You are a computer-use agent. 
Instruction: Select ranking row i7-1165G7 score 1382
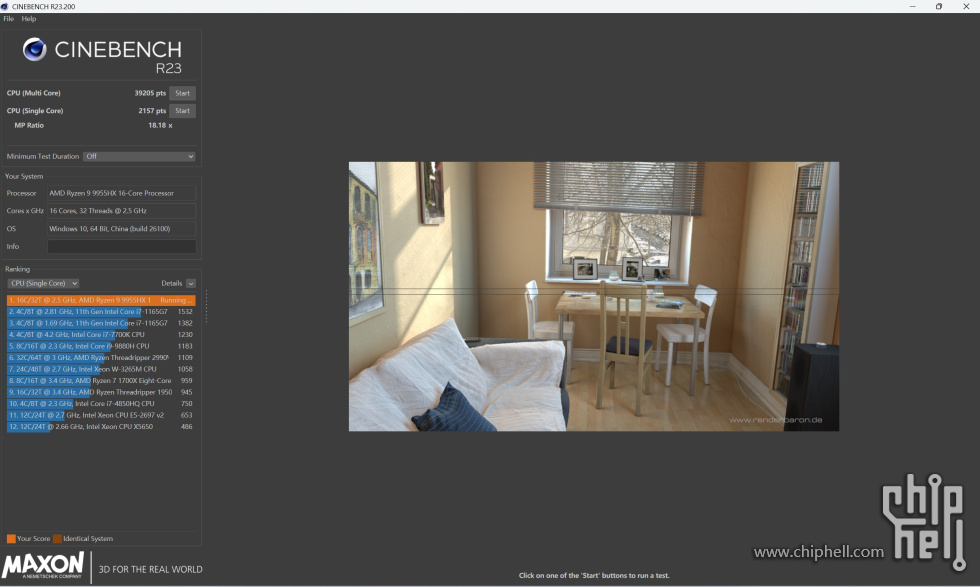point(101,323)
